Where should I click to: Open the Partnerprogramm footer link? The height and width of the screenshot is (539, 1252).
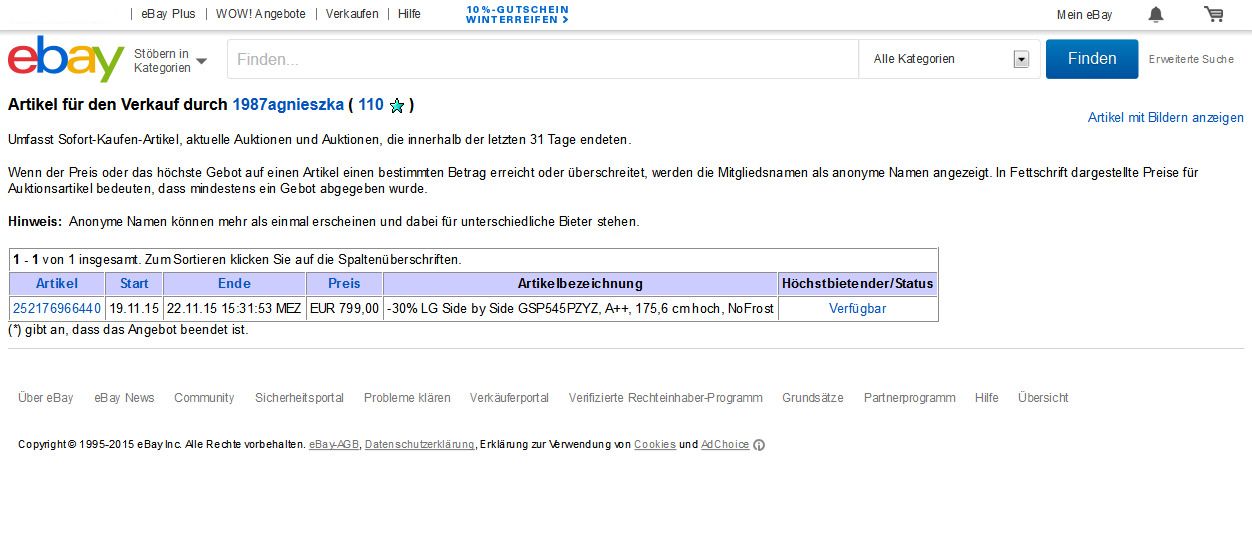click(x=909, y=397)
